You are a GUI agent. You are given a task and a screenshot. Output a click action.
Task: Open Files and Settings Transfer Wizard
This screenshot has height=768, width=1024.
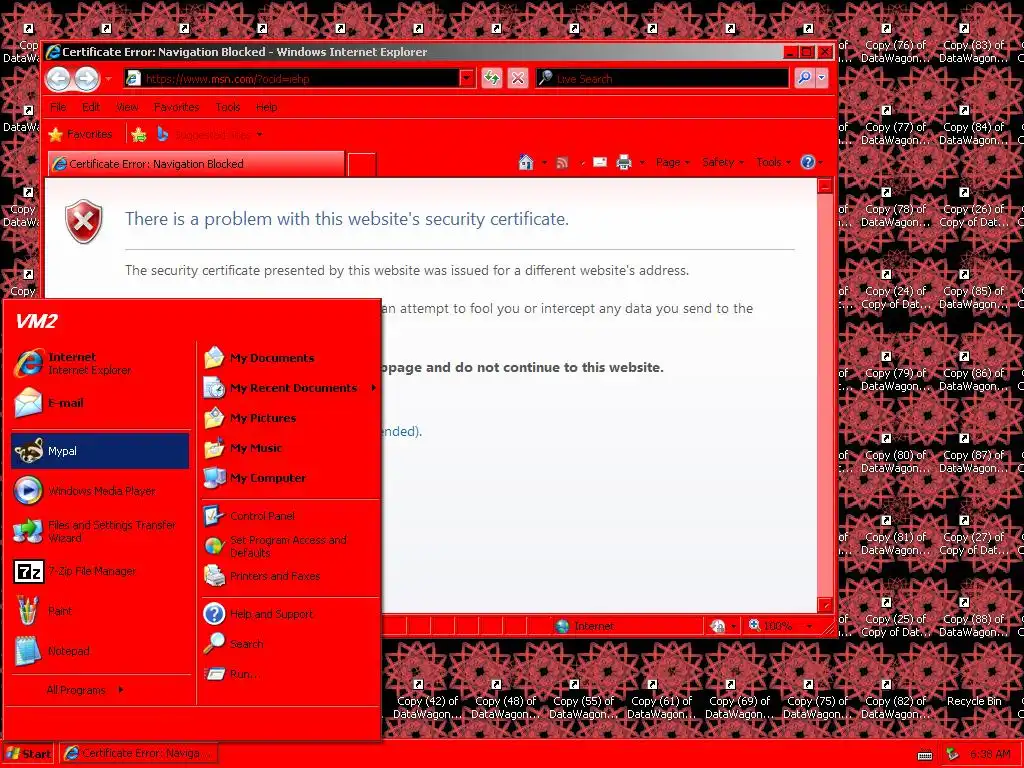click(100, 532)
